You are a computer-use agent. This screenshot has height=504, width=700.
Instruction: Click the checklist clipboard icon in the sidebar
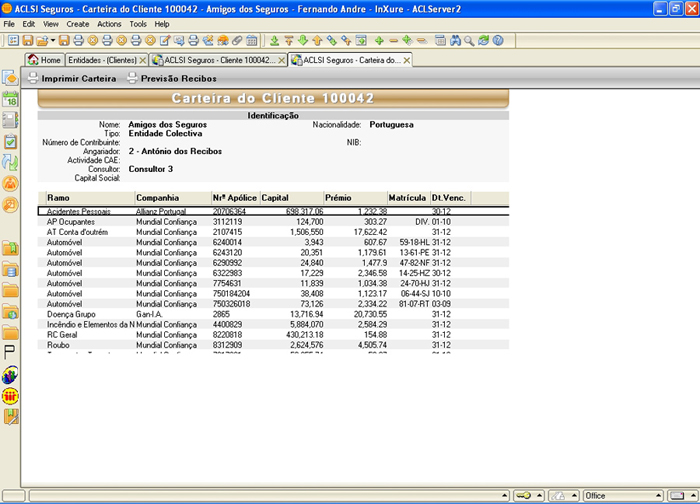(11, 141)
